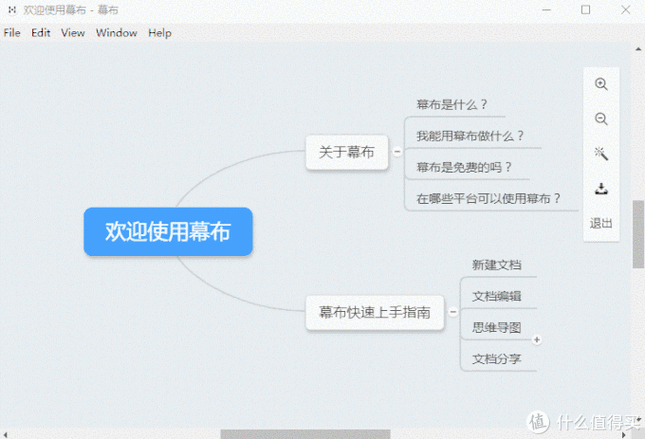Open the Window menu
Viewport: 645px width, 439px height.
pos(116,33)
